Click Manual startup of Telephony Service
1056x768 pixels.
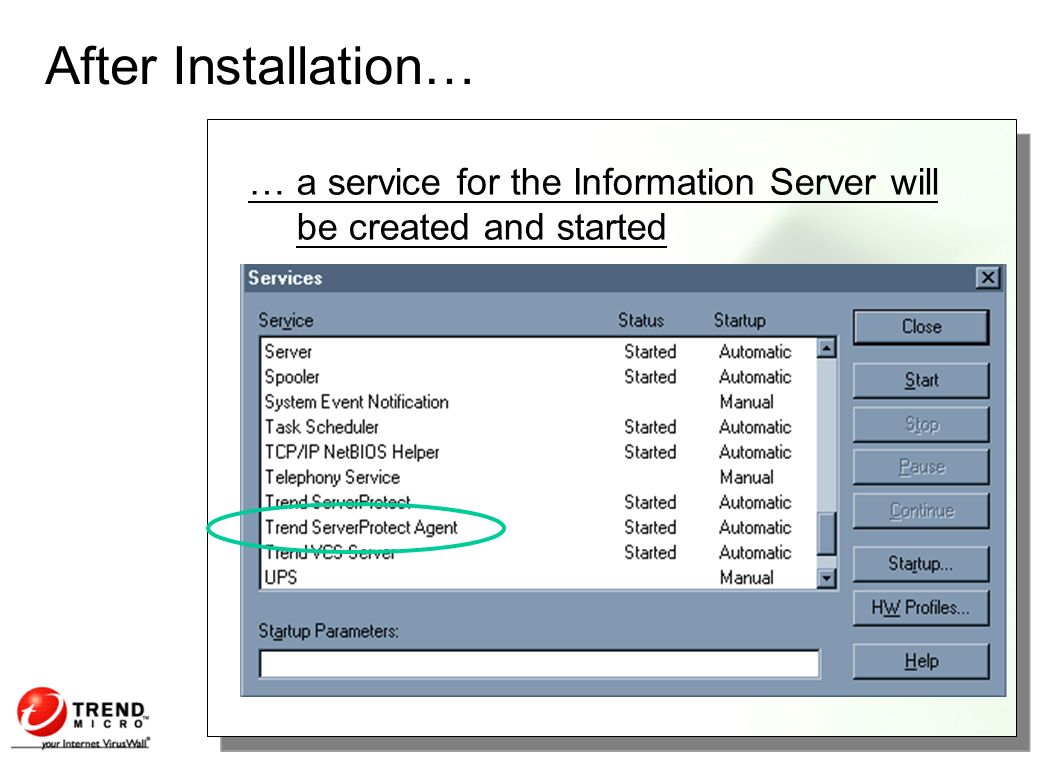pyautogui.click(x=746, y=478)
